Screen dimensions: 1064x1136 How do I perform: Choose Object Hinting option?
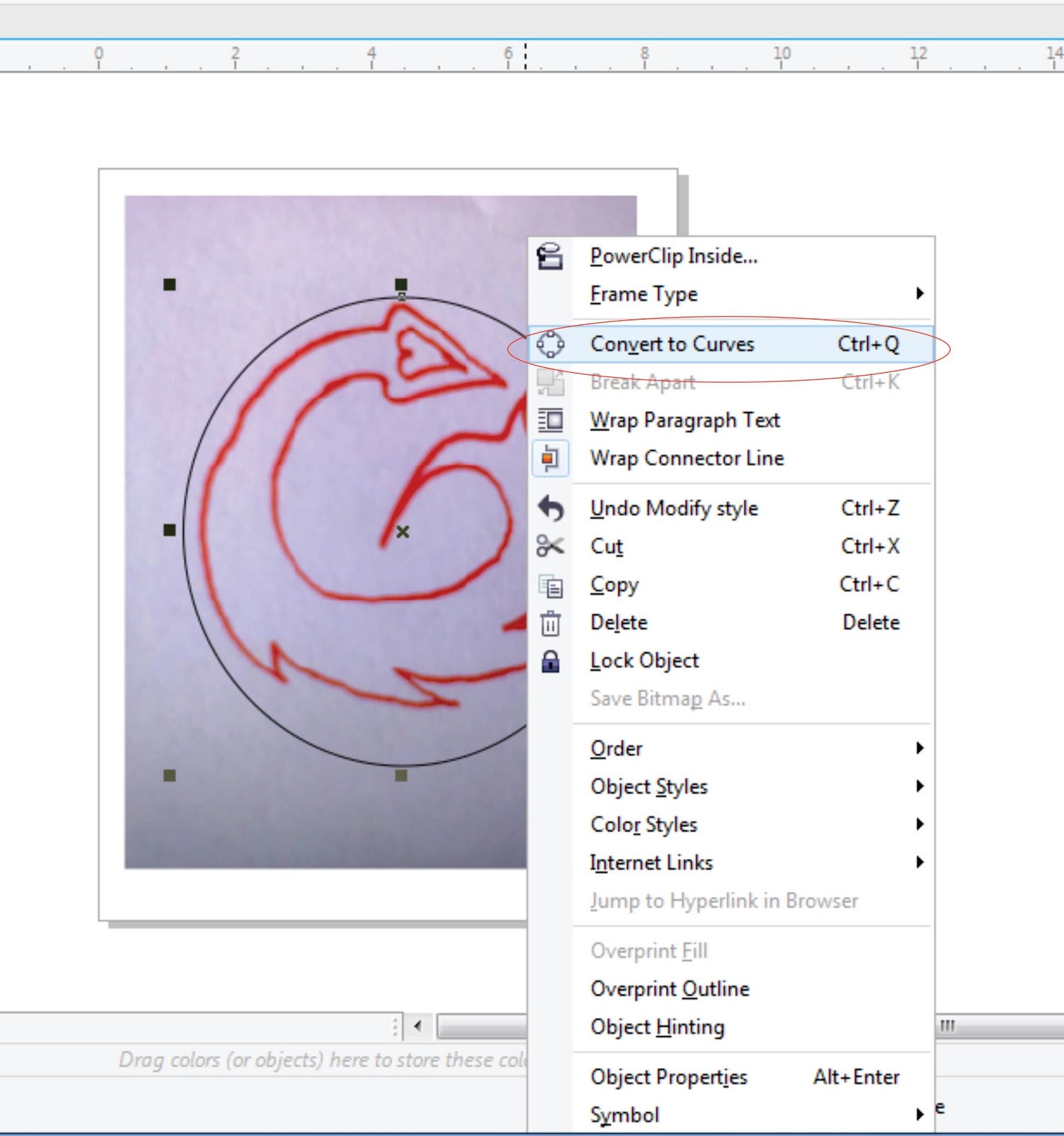pos(731,1027)
